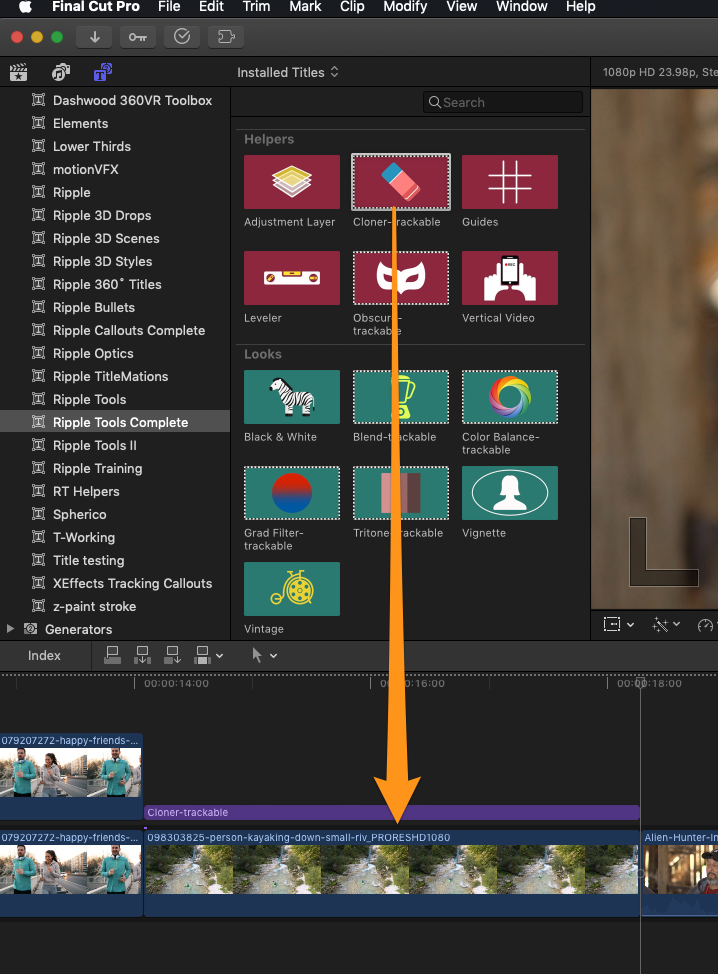Open the Mark menu
Viewport: 718px width, 974px height.
click(305, 7)
